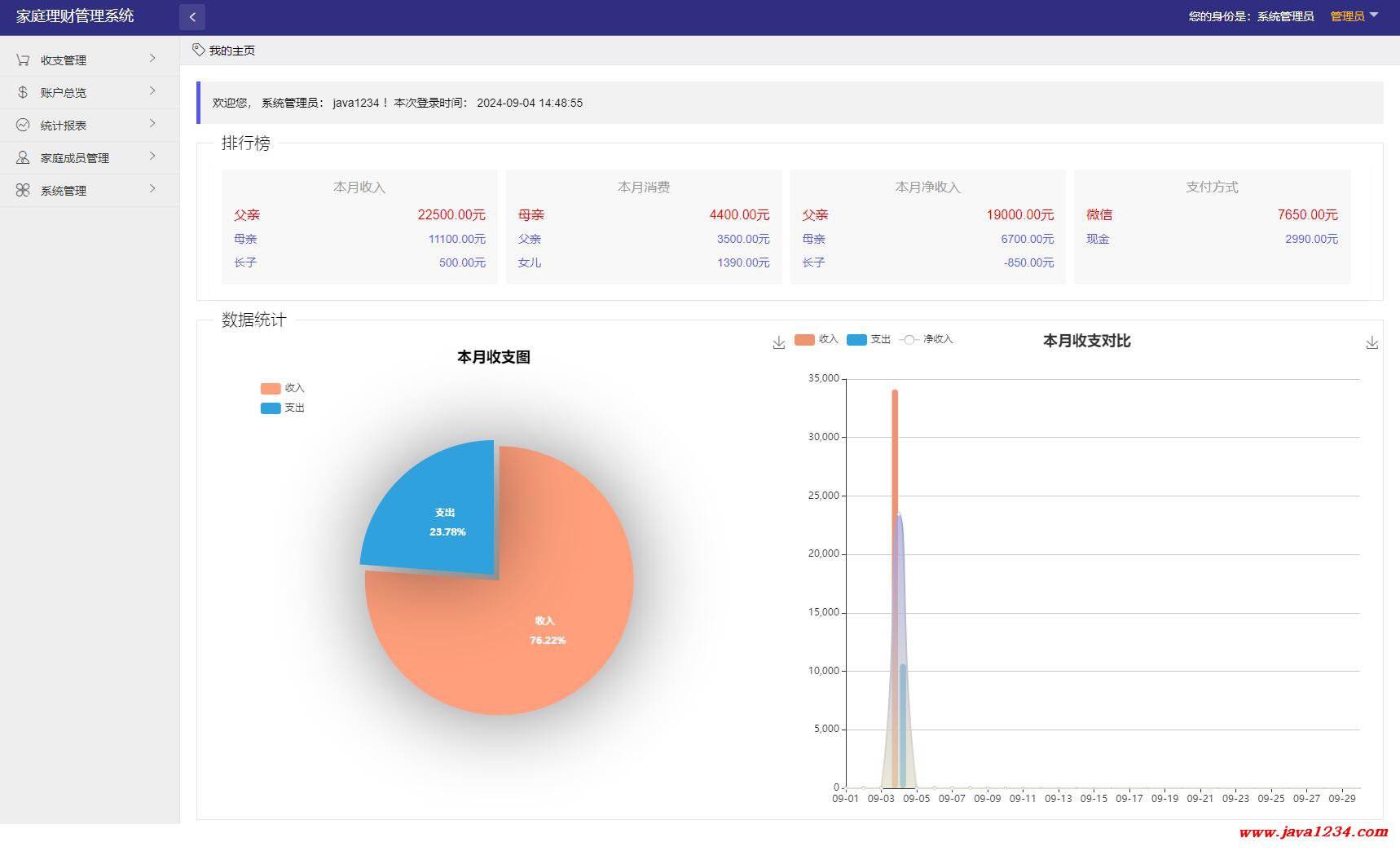Open the 统计报表 menu item

tap(64, 126)
